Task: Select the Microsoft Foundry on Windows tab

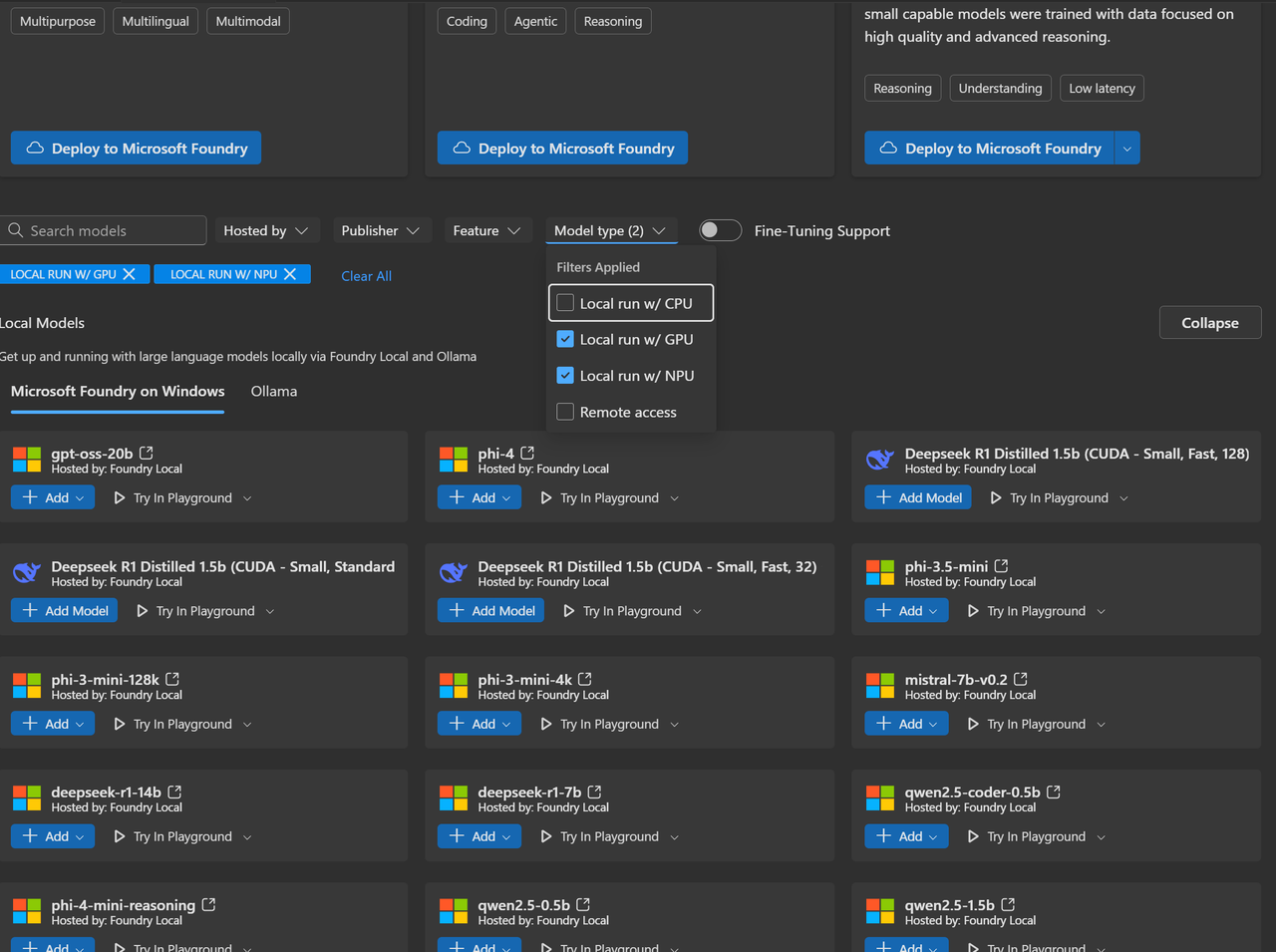Action: [x=117, y=391]
